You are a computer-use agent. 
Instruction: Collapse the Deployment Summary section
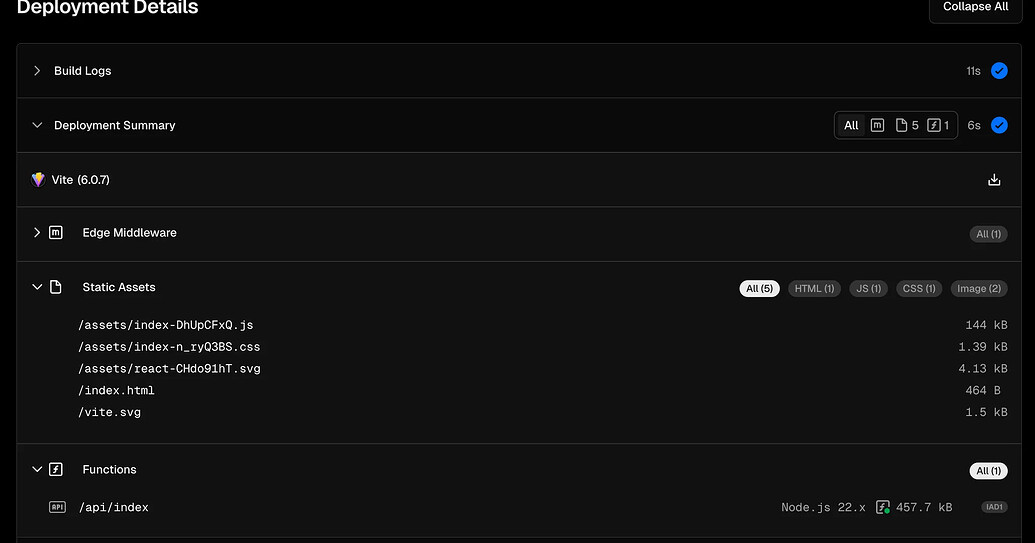click(x=37, y=125)
